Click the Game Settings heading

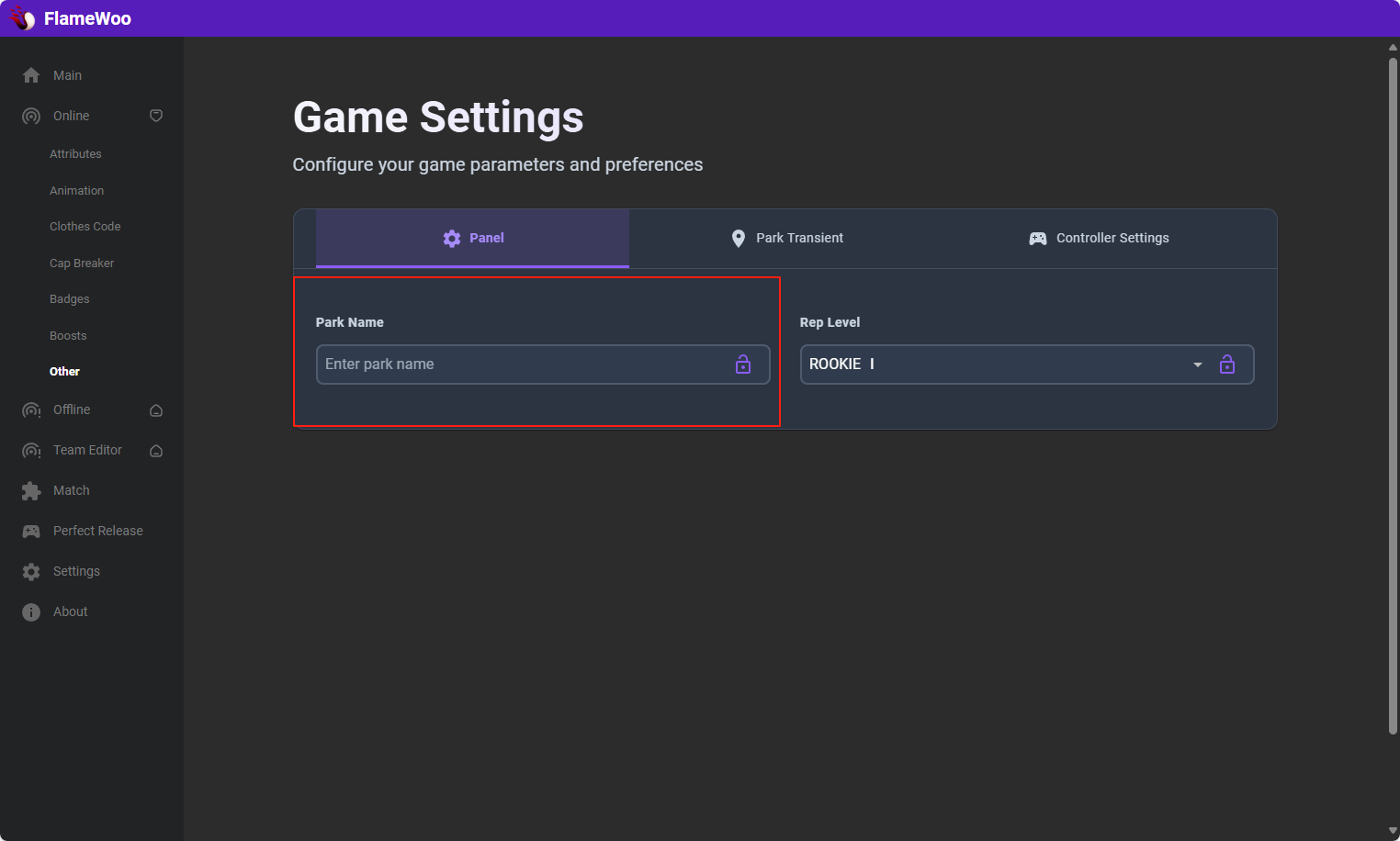click(438, 118)
